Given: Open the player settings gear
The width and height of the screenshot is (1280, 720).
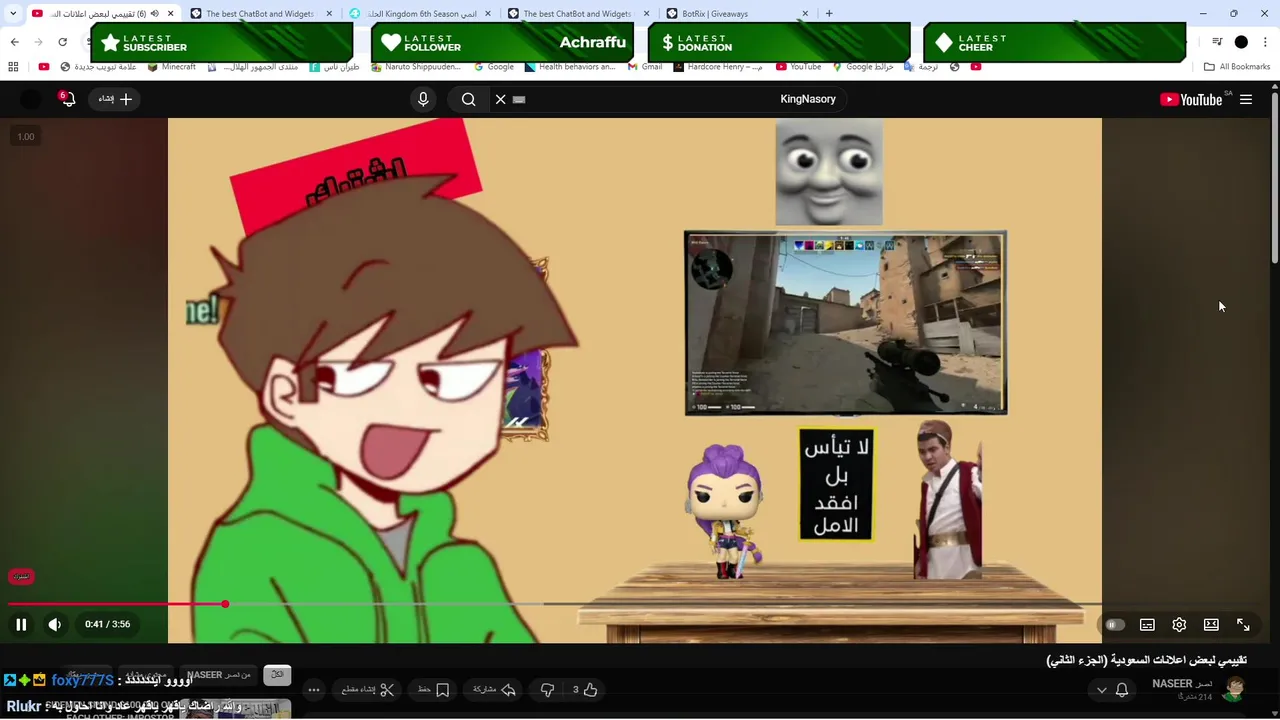Looking at the screenshot, I should 1179,624.
